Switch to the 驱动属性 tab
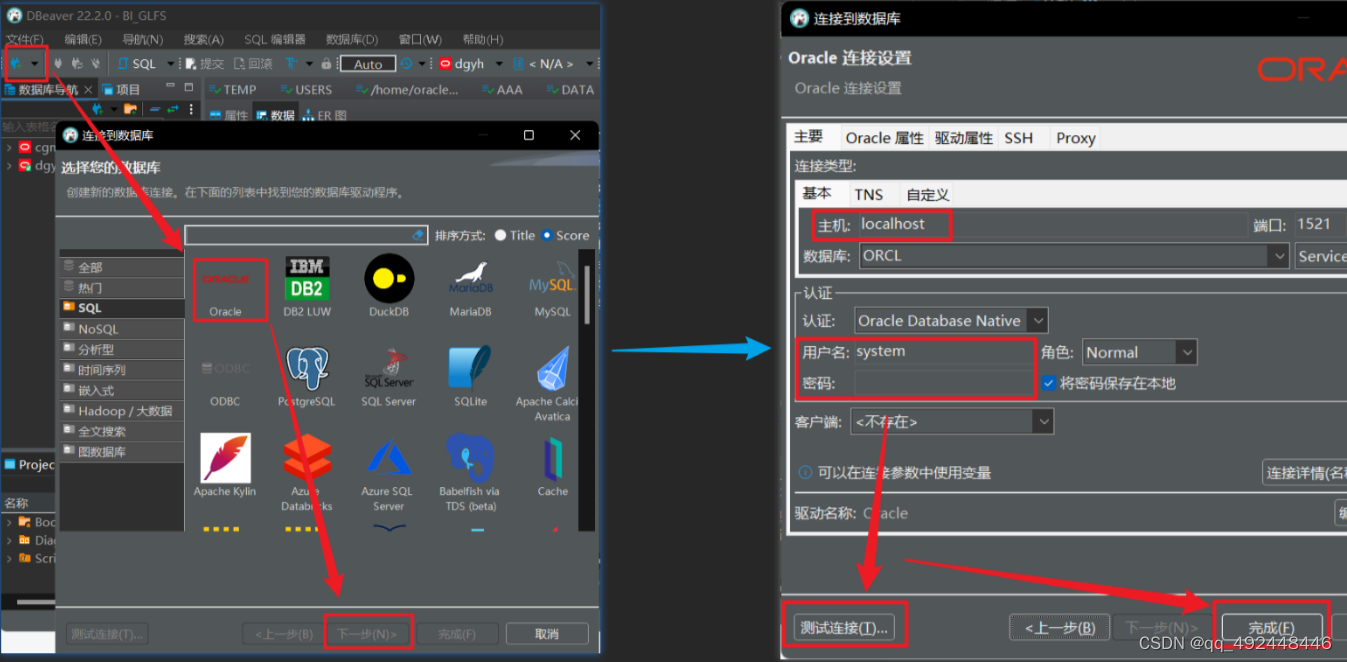Screen dimensions: 1347x662 964,138
